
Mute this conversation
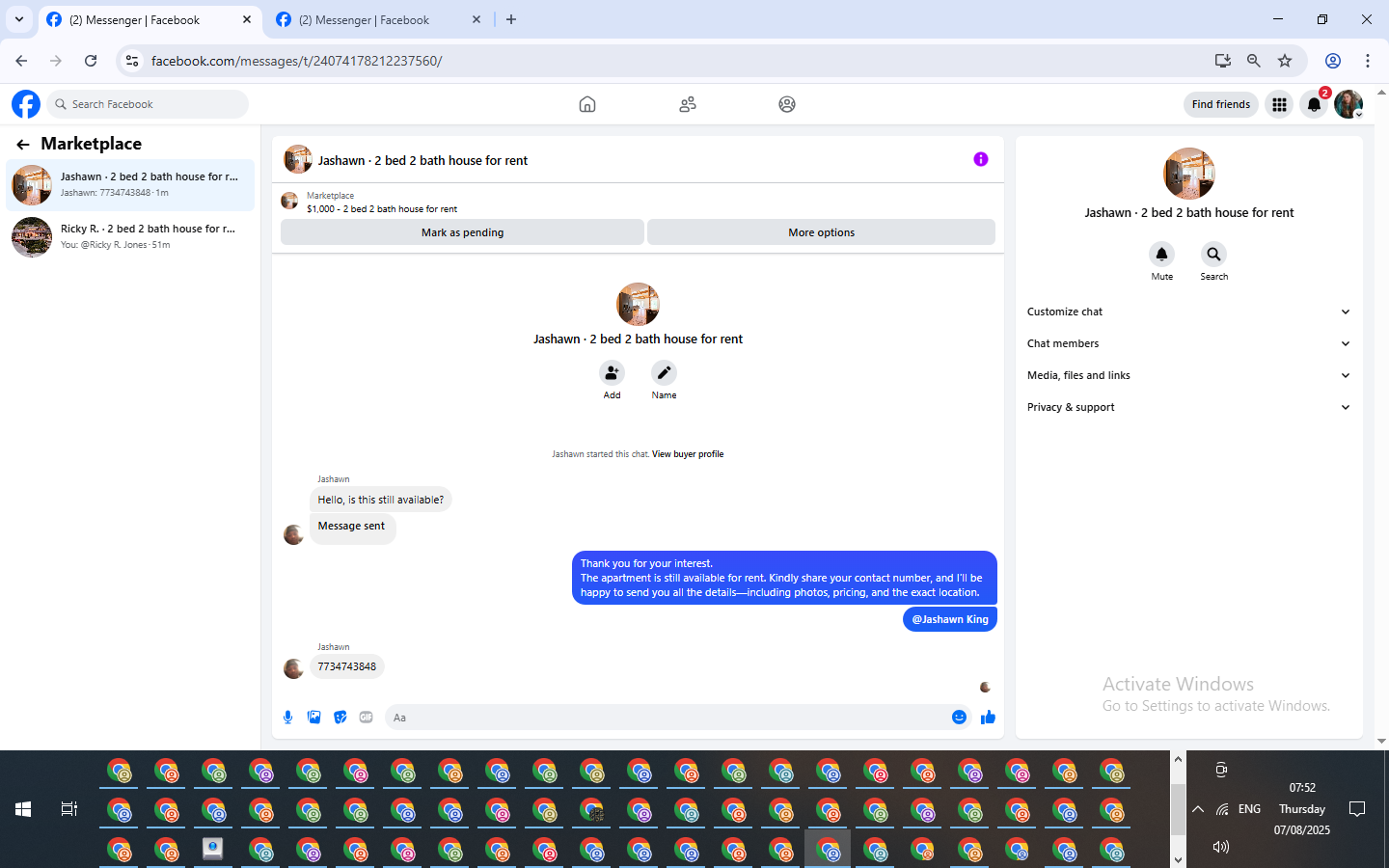(x=1162, y=254)
